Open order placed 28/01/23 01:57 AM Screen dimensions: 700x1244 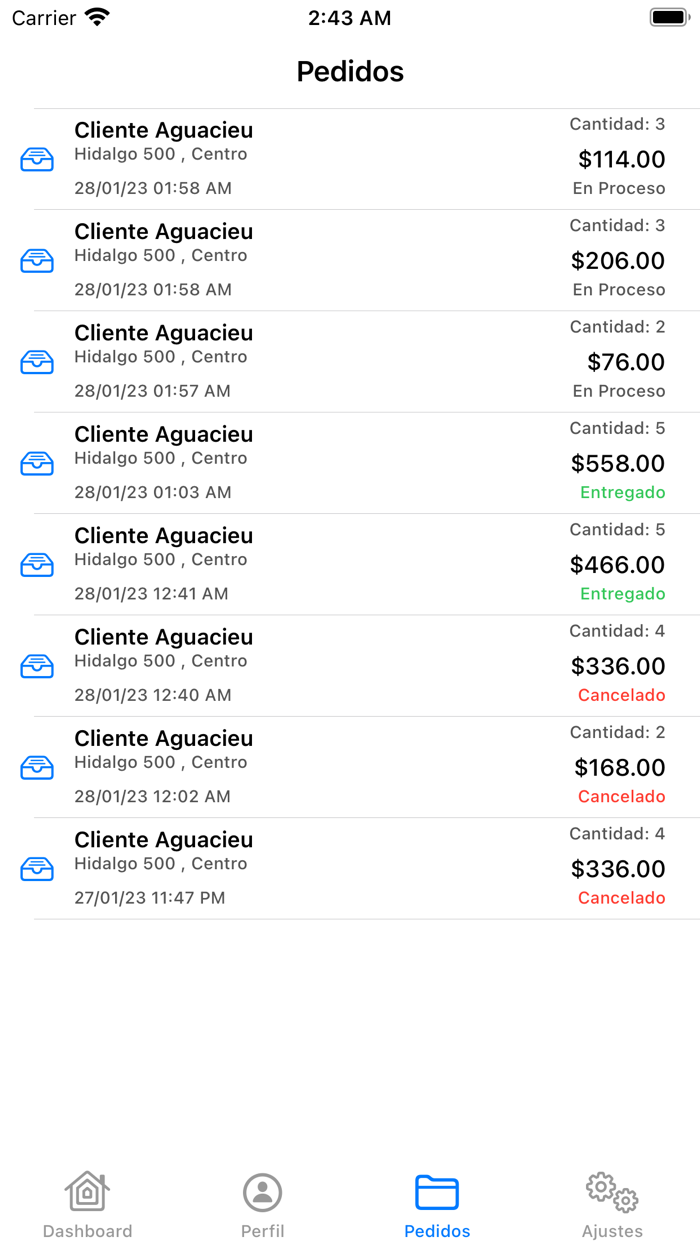pos(300,362)
